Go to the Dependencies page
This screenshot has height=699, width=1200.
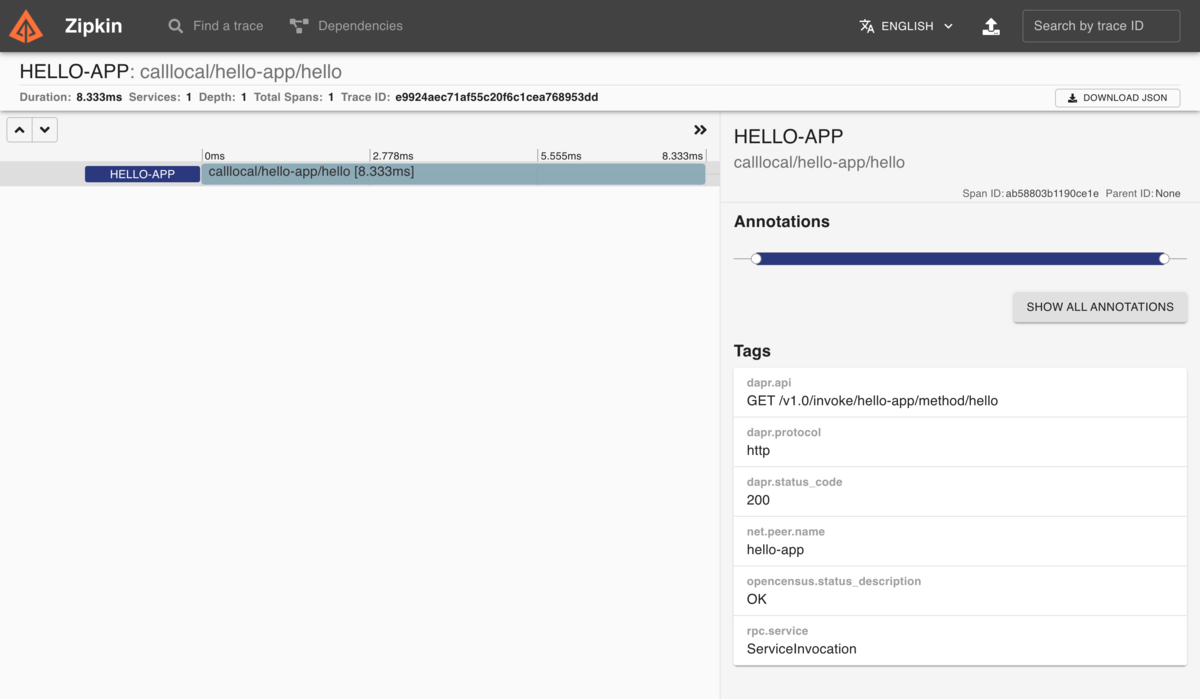360,26
